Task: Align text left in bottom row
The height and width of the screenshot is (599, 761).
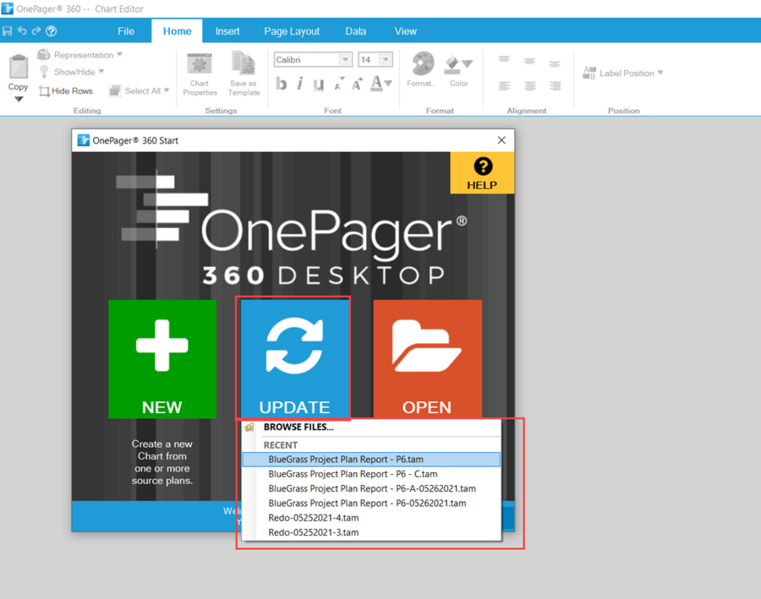Action: (x=505, y=86)
